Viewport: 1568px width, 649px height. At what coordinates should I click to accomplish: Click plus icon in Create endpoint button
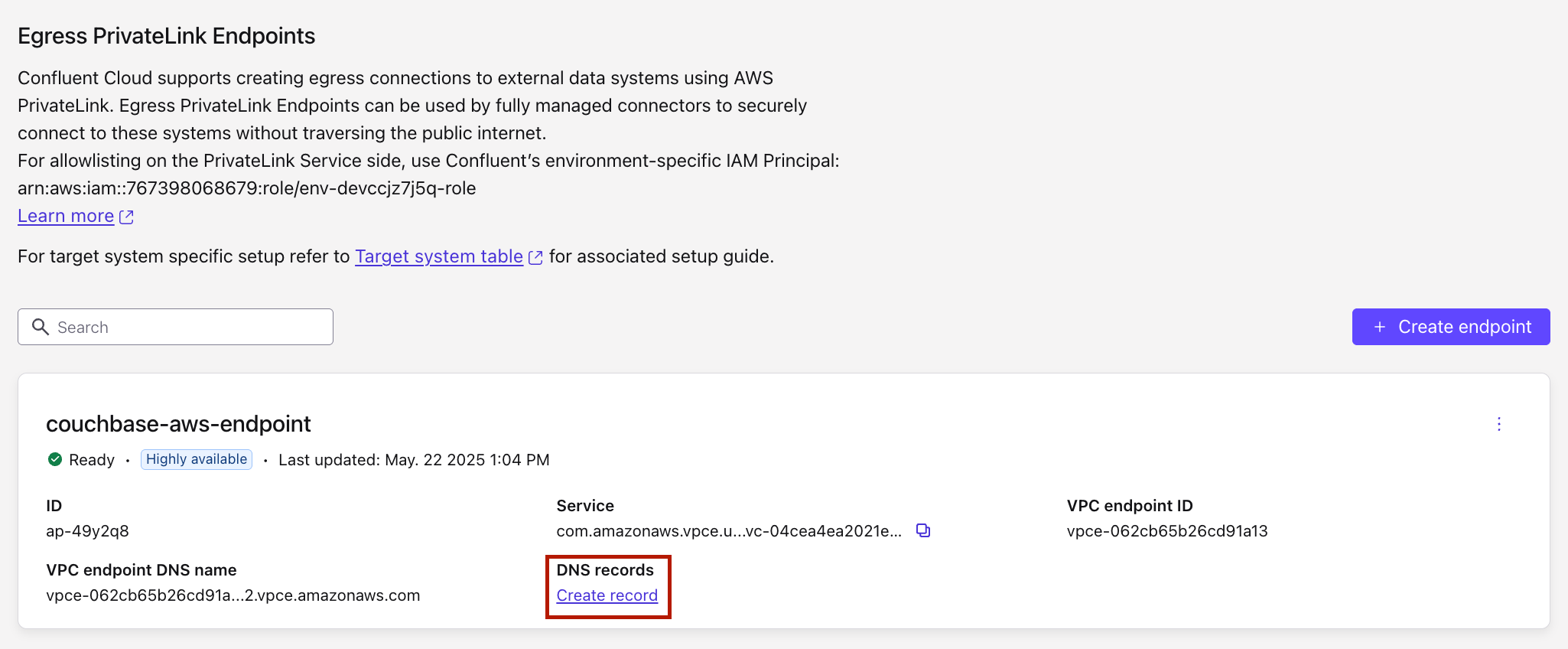1379,327
